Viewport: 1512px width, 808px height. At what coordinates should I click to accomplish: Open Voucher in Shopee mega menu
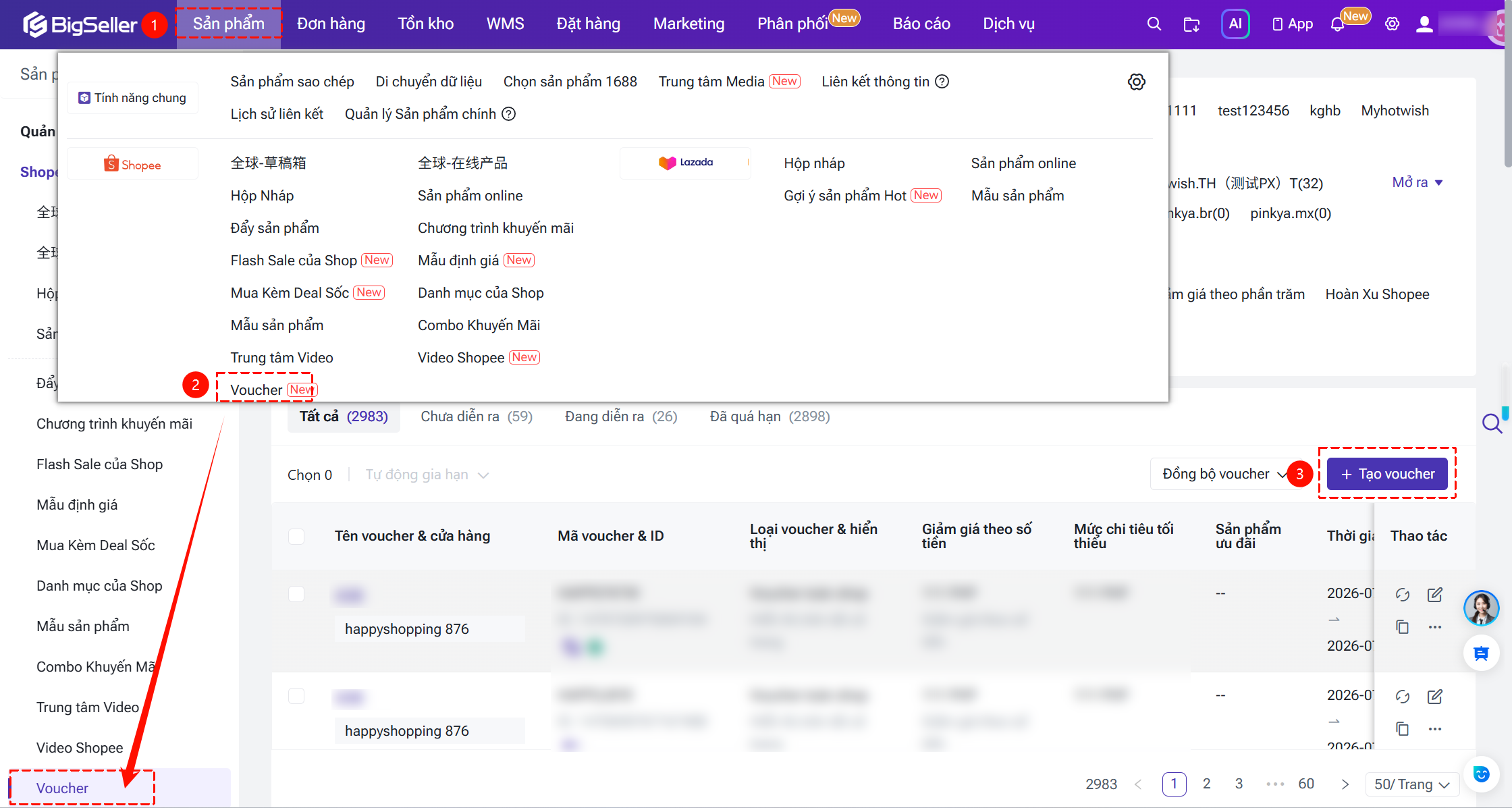(256, 390)
